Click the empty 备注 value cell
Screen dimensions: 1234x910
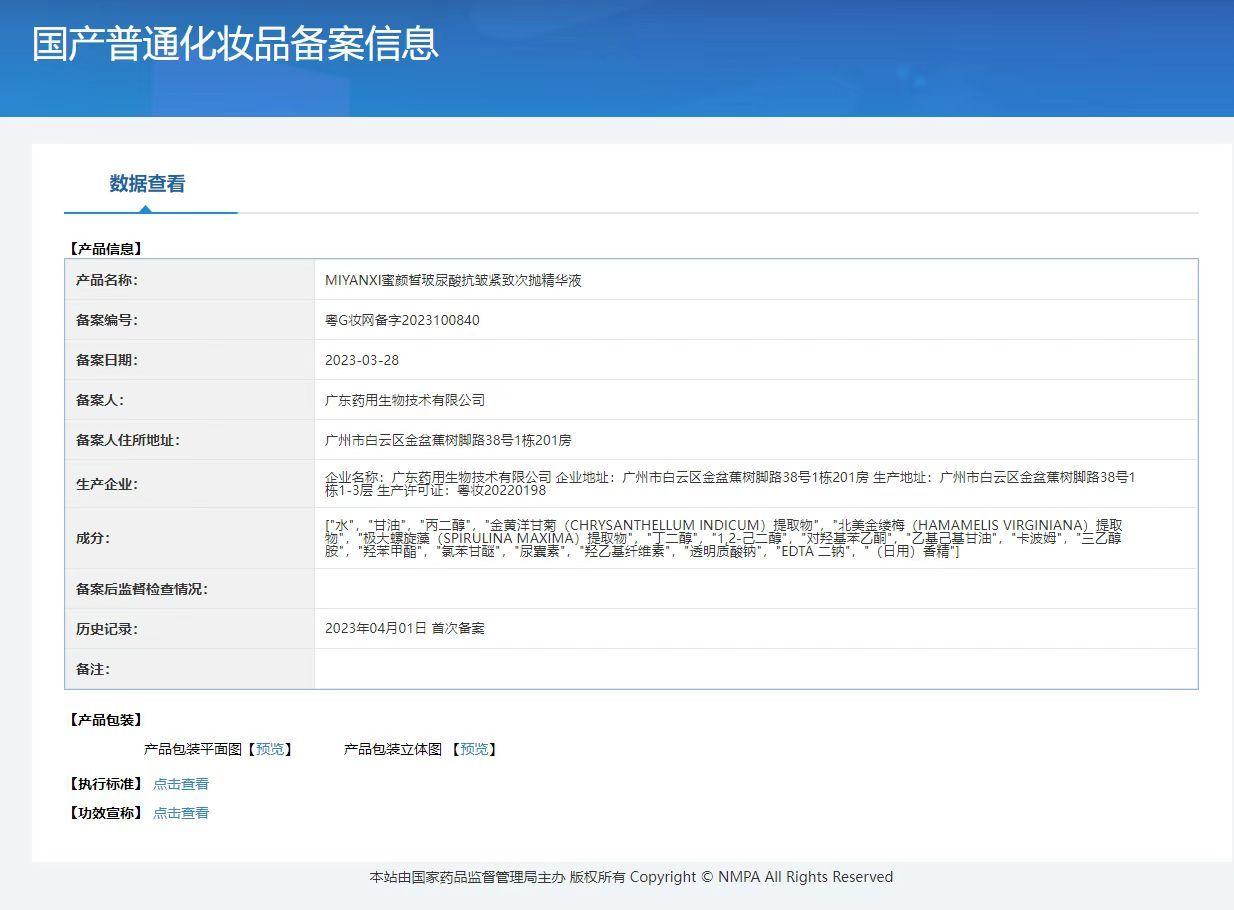(x=755, y=669)
